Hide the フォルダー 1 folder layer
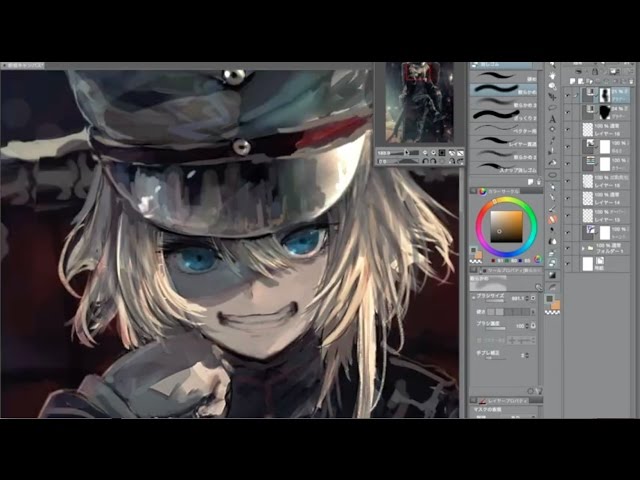640x480 pixels. coord(567,248)
